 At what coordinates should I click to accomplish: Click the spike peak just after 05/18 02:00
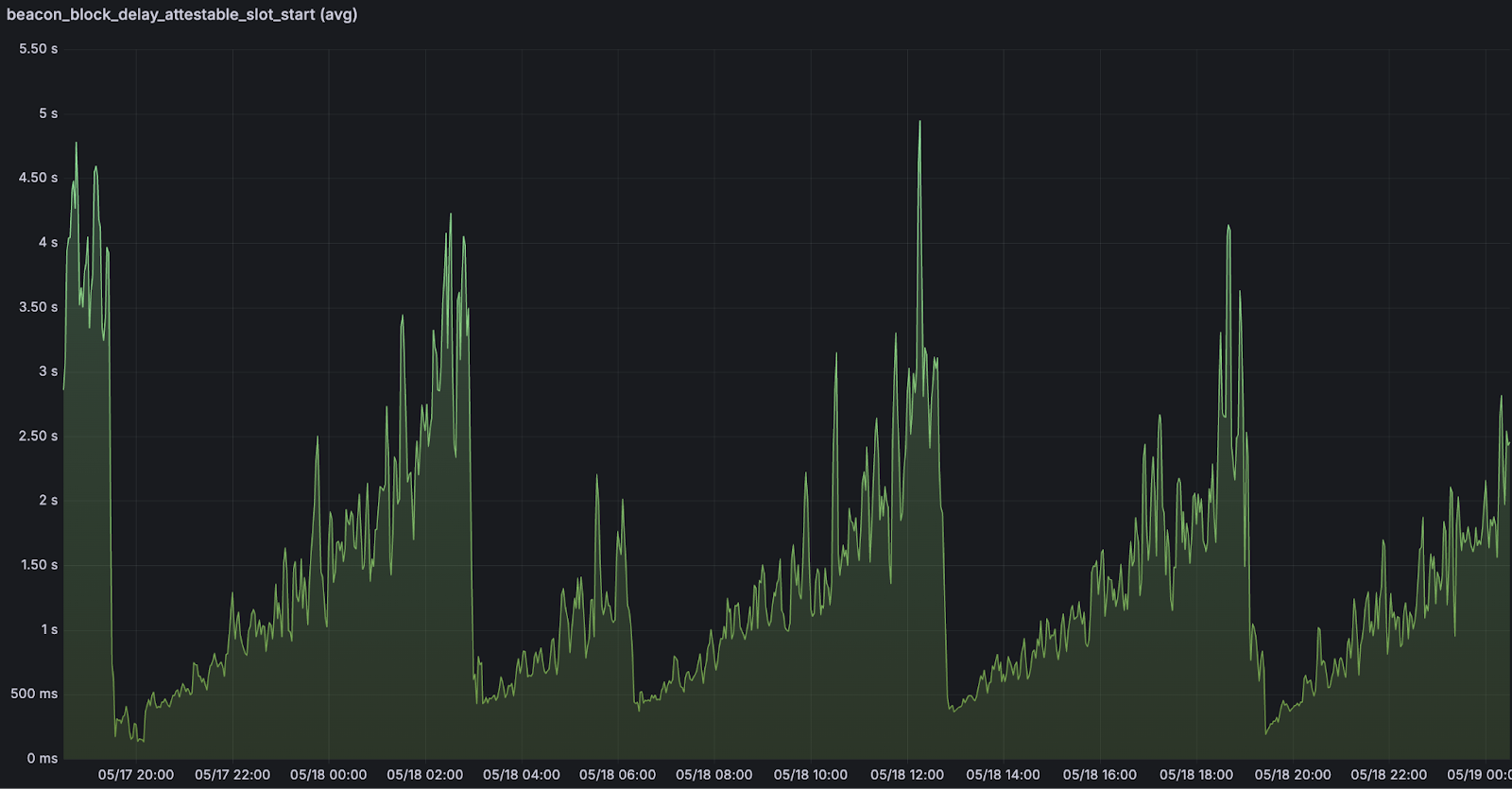coord(451,214)
